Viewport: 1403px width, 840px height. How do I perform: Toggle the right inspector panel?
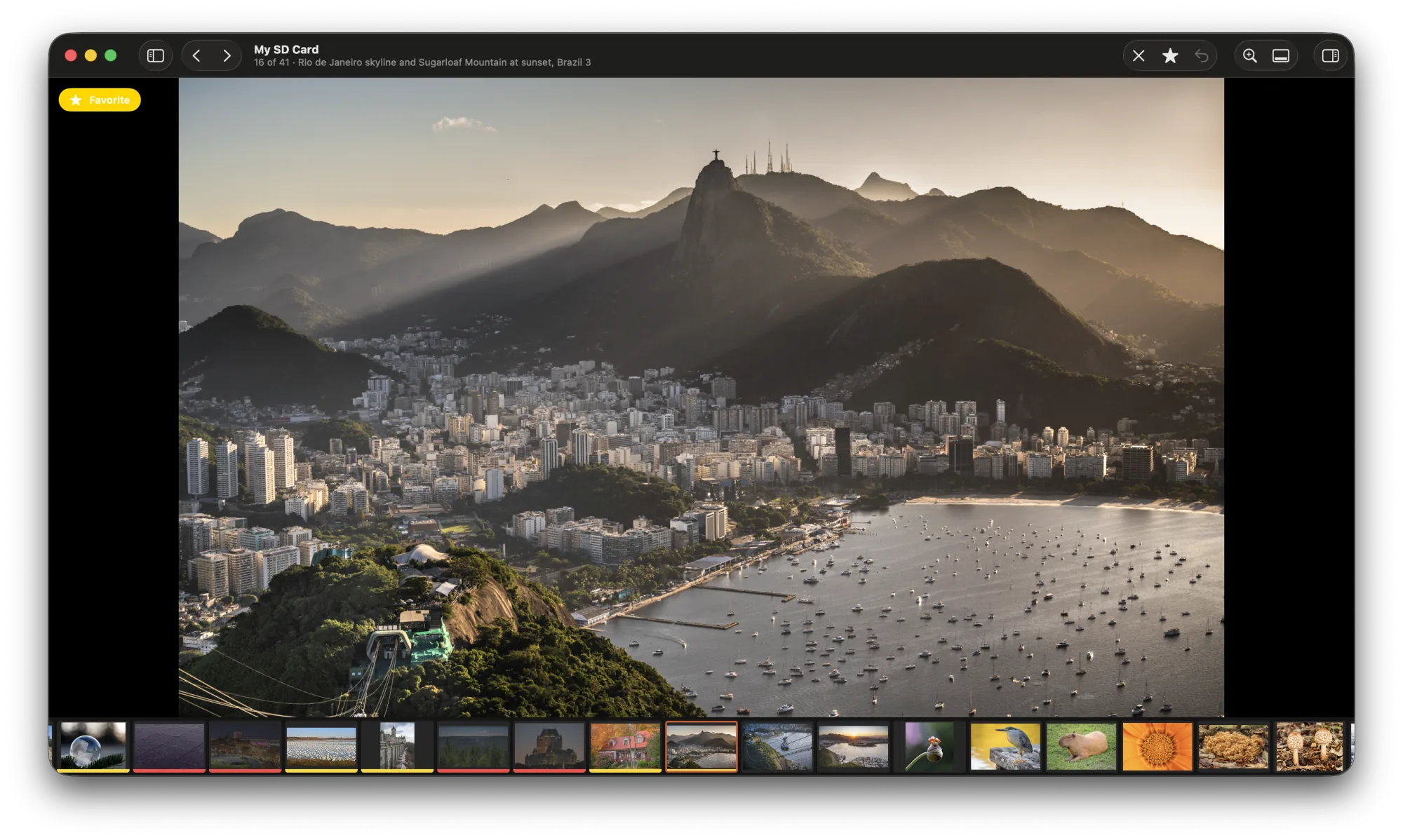(x=1331, y=55)
